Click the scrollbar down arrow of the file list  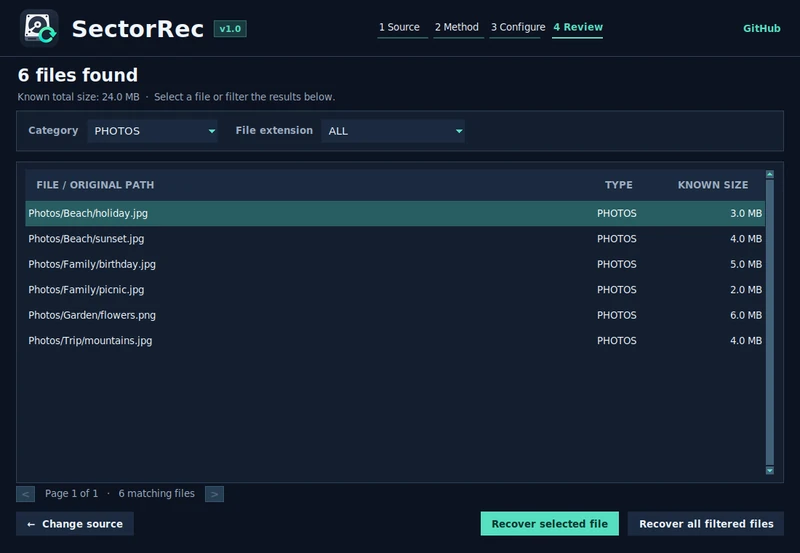770,470
